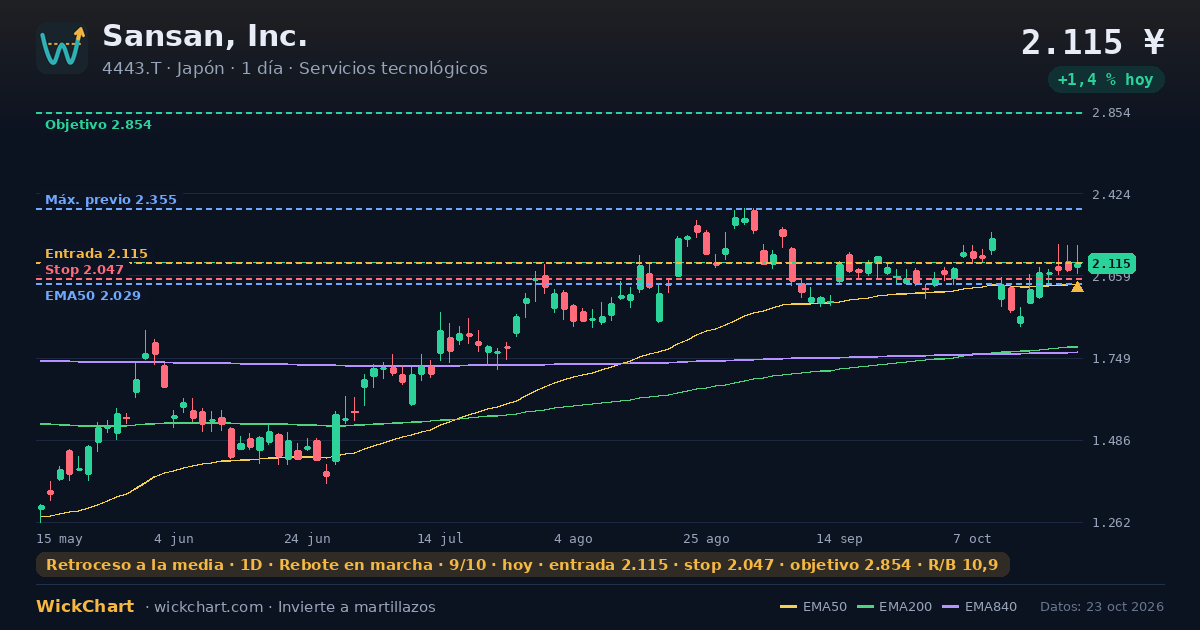Click the large "2.115 ¥" price
Viewport: 1200px width, 630px height.
pos(1093,42)
